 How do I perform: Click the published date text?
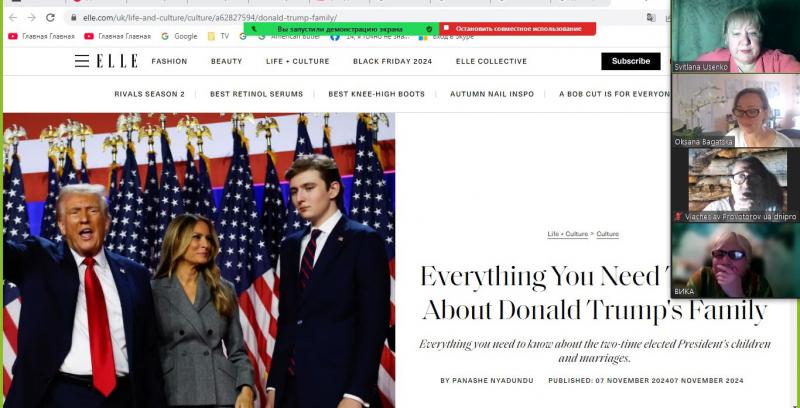pyautogui.click(x=646, y=380)
